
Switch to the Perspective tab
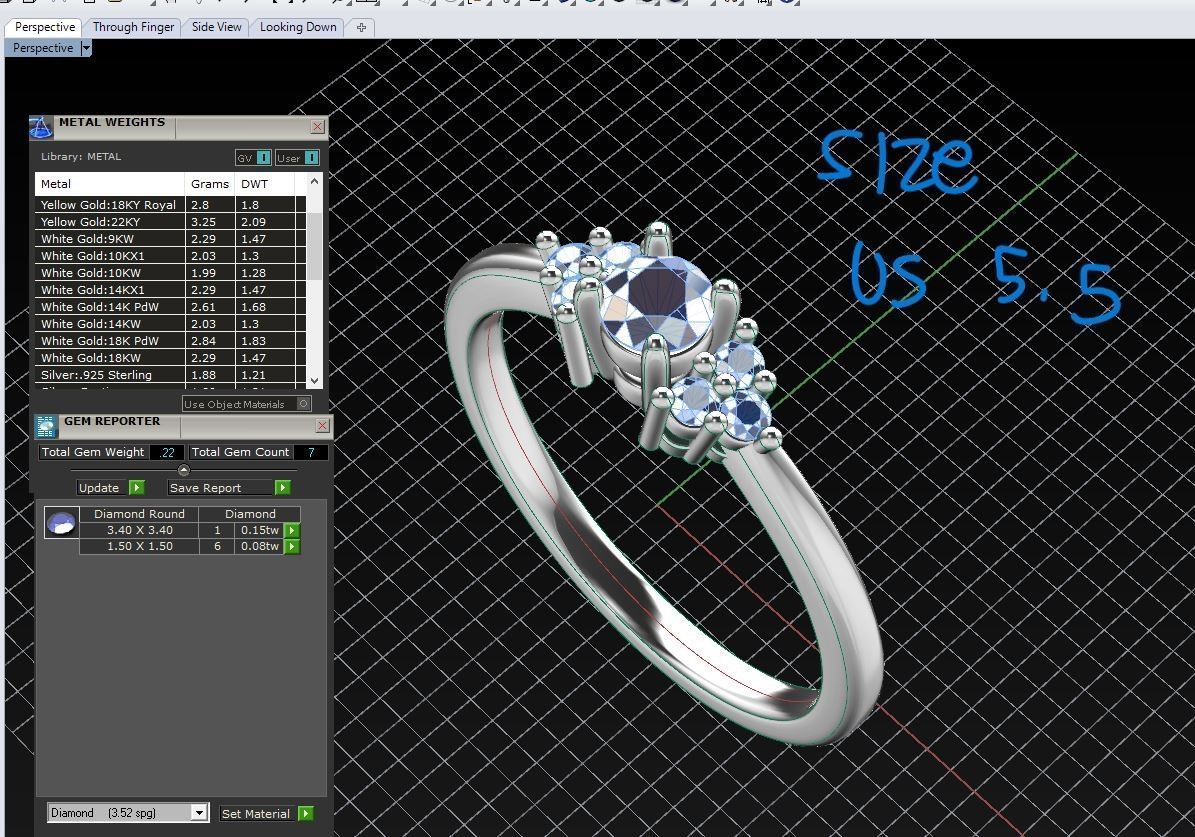click(x=45, y=27)
